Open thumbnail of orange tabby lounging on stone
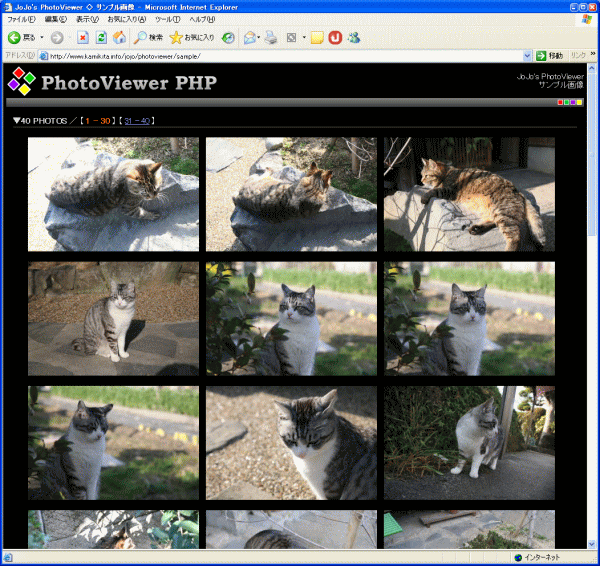This screenshot has width=600, height=566. point(469,194)
